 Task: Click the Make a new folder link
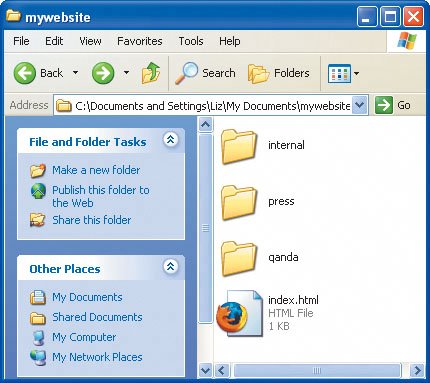[x=96, y=170]
